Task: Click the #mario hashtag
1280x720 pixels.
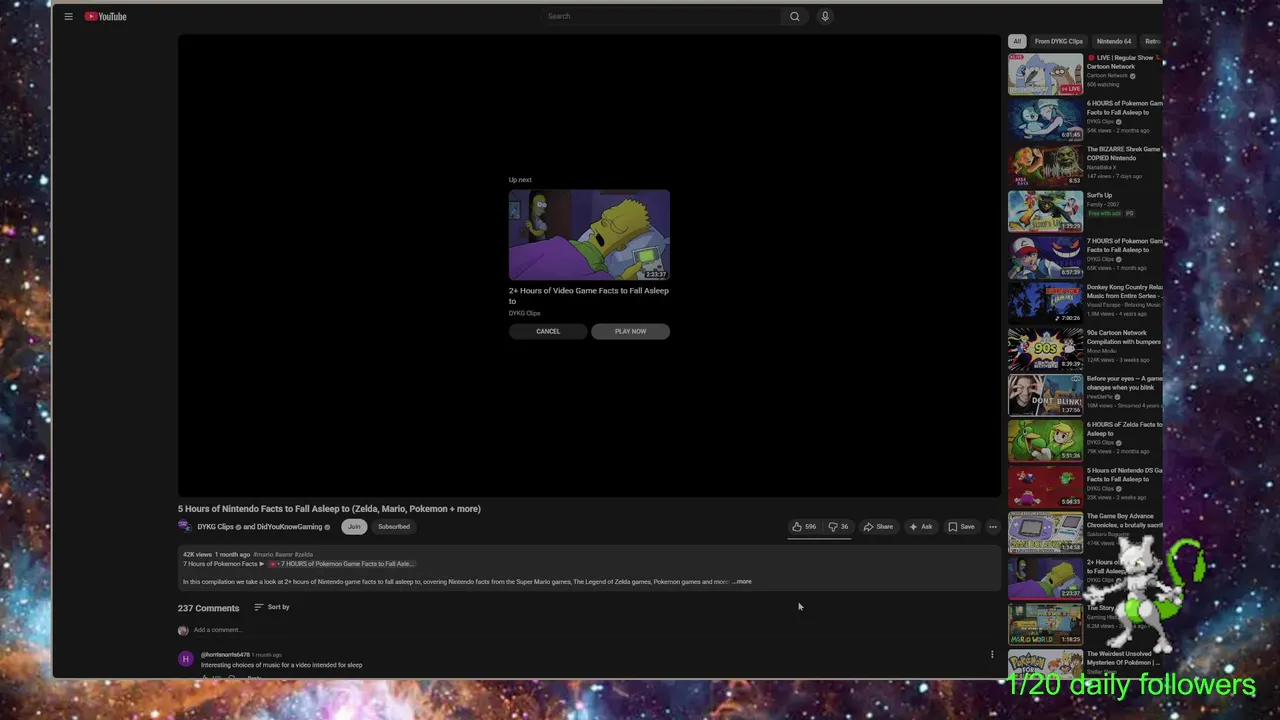Action: click(x=263, y=554)
